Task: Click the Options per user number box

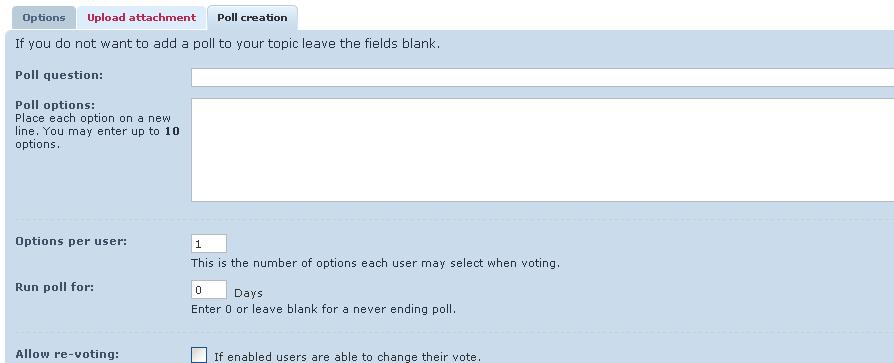Action: point(209,243)
